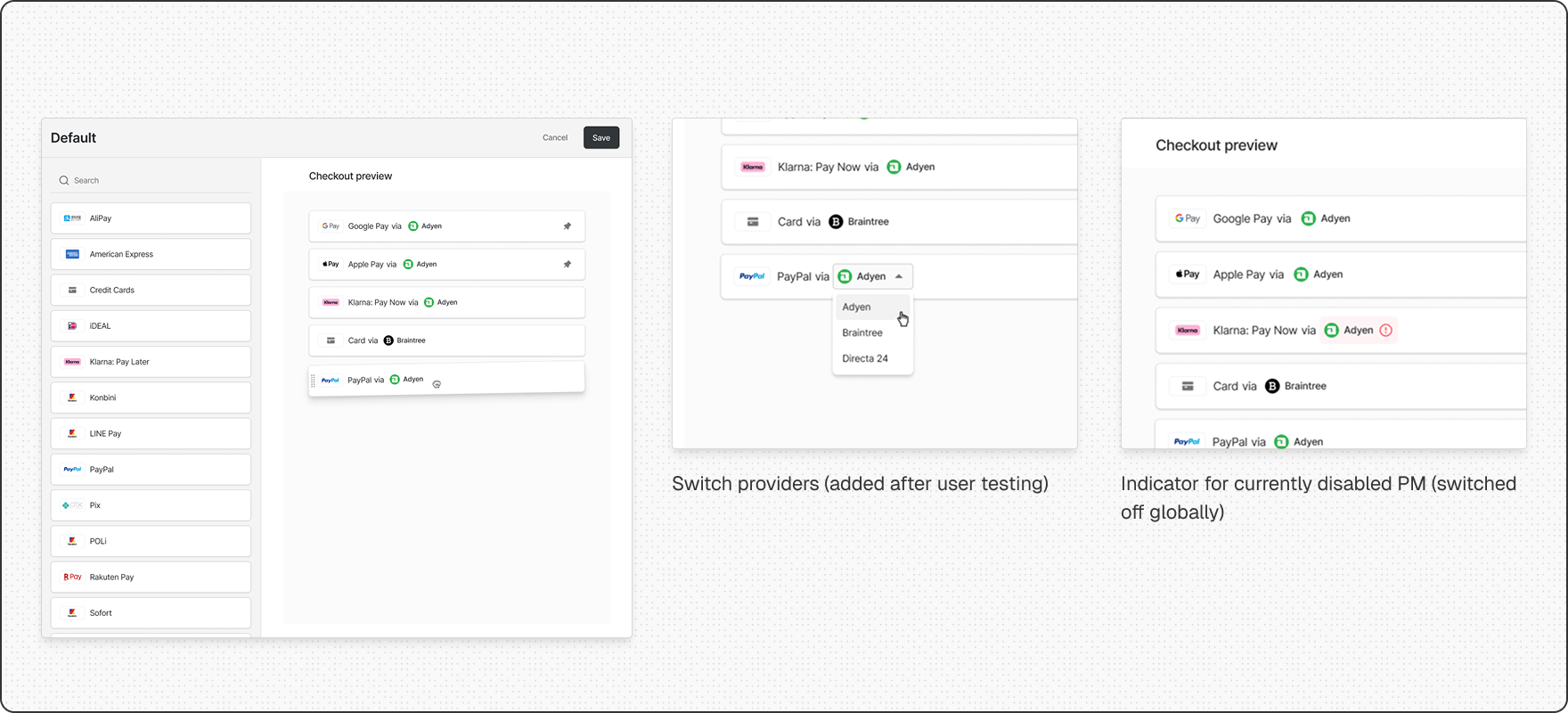The image size is (1568, 713).
Task: Click the AliPay logo icon in the list
Action: (x=72, y=218)
